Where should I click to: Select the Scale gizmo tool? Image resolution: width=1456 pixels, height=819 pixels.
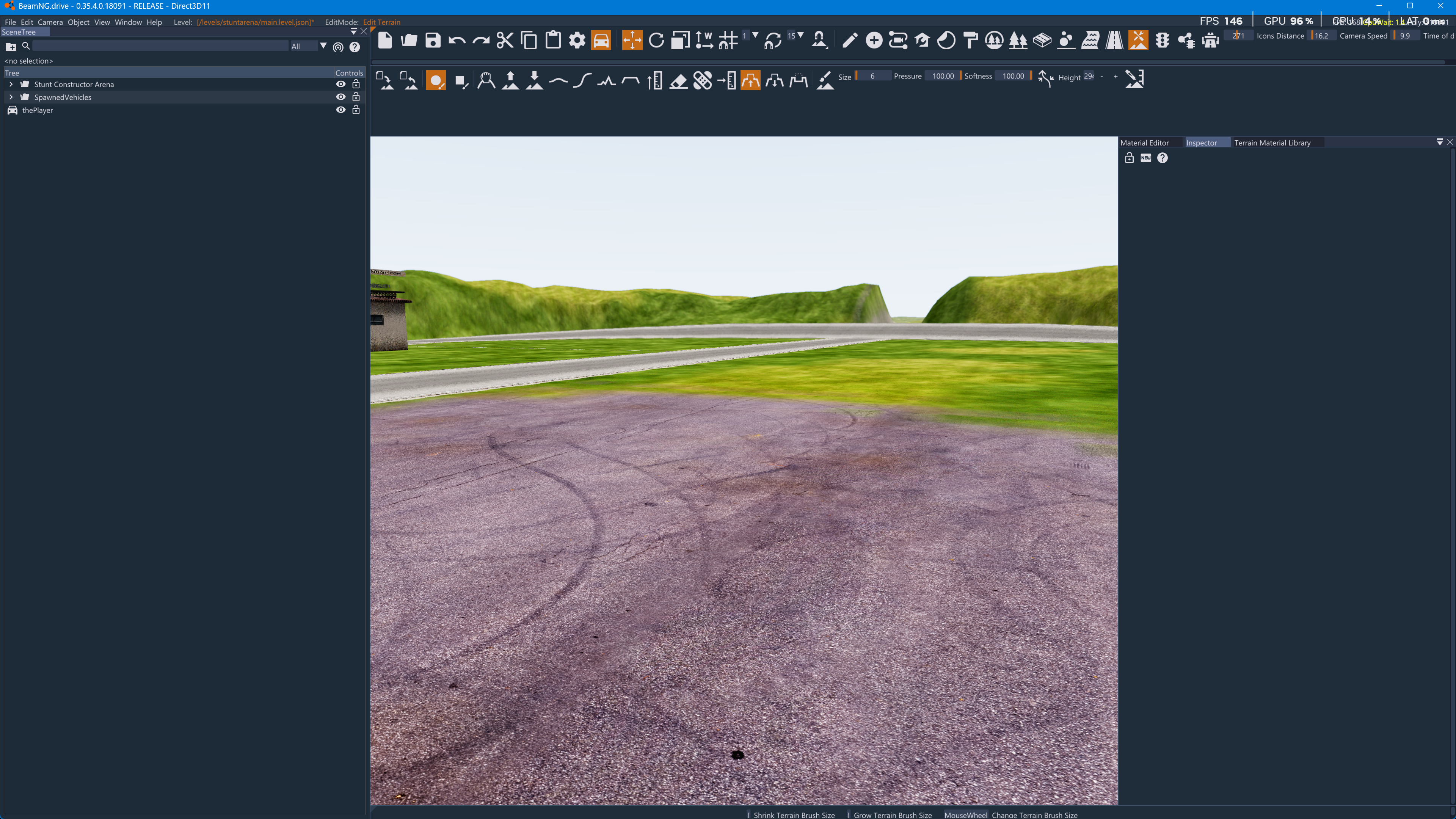click(x=681, y=40)
